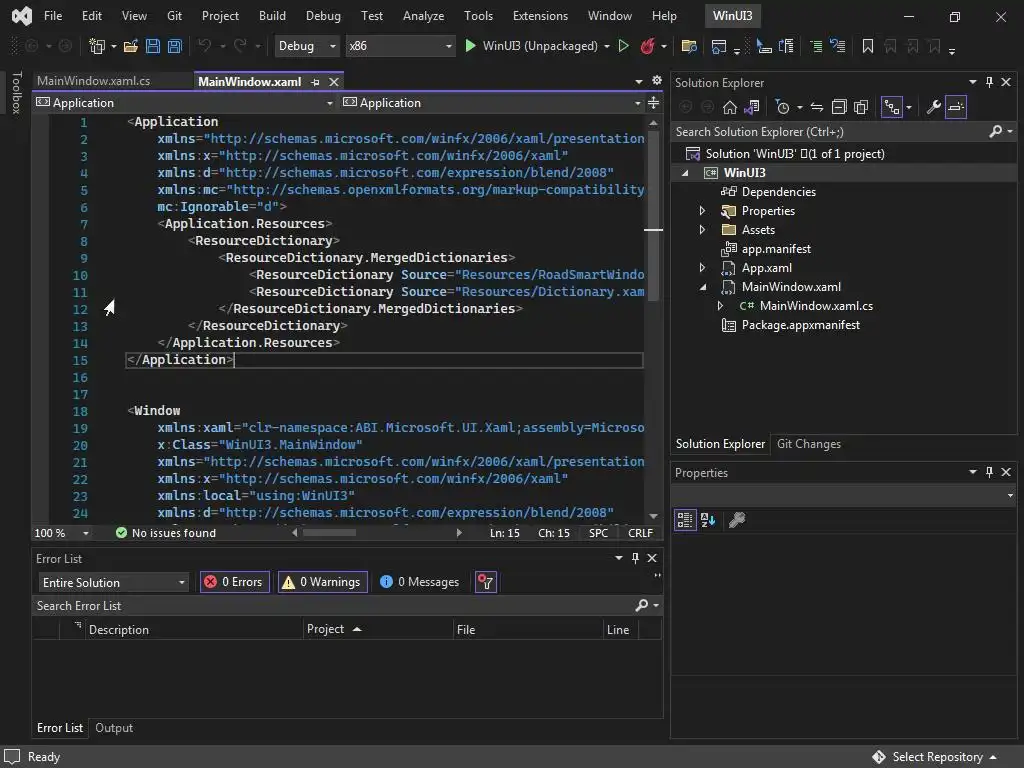Click the bookmark icon in toolbar

coord(867,46)
